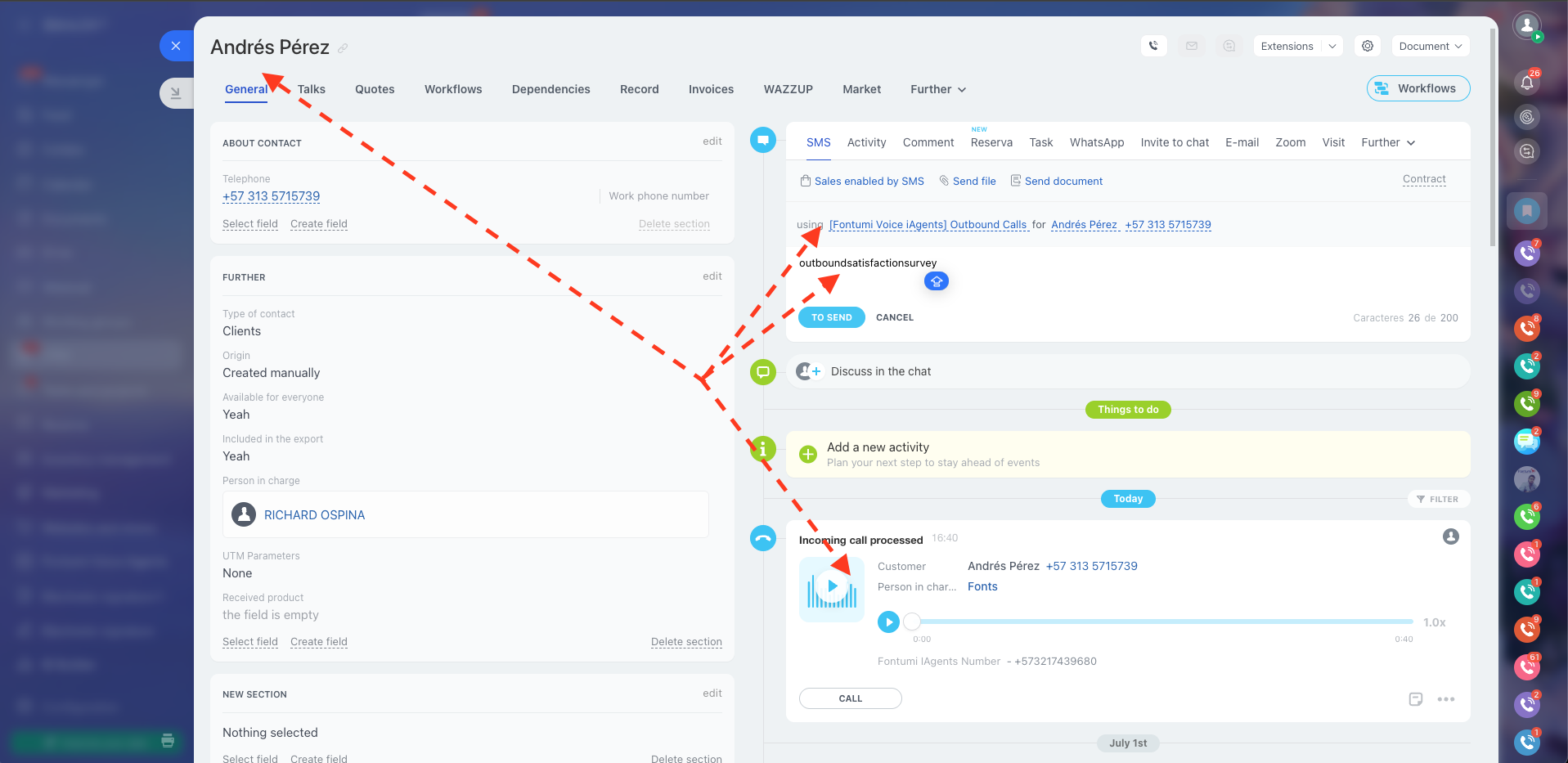Expand the Extensions dropdown

click(x=1297, y=47)
